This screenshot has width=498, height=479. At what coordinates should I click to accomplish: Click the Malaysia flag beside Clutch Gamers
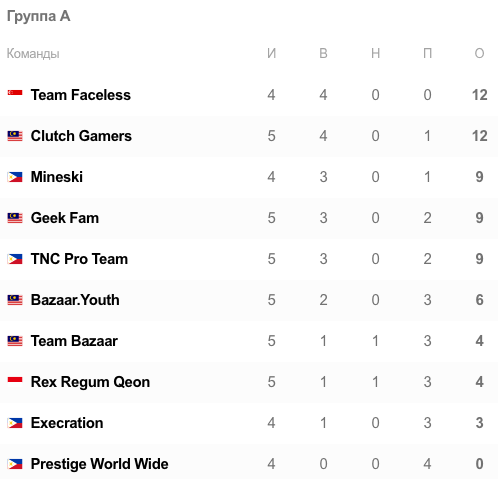pyautogui.click(x=15, y=136)
